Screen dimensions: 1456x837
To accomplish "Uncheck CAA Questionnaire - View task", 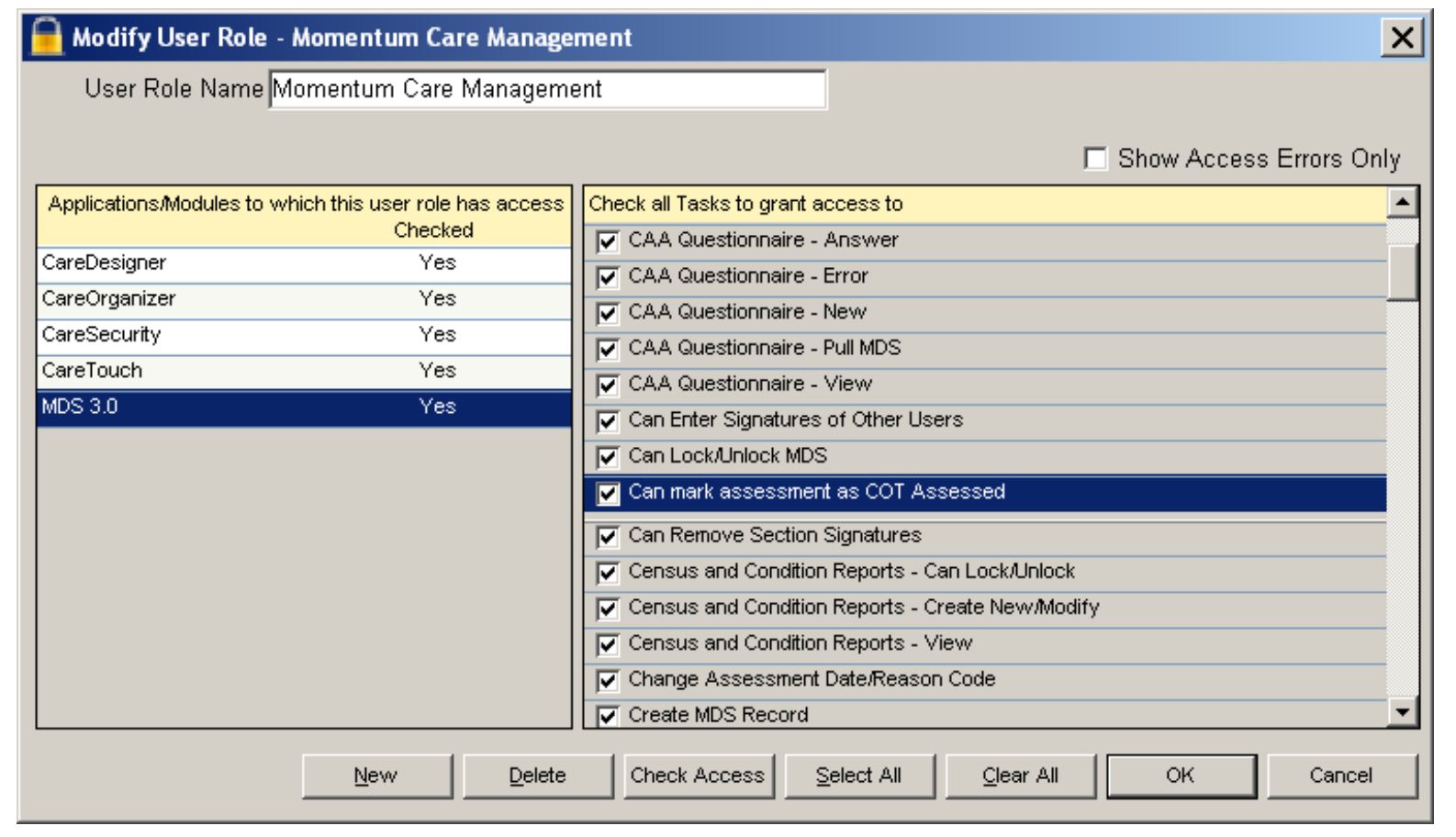I will 608,385.
